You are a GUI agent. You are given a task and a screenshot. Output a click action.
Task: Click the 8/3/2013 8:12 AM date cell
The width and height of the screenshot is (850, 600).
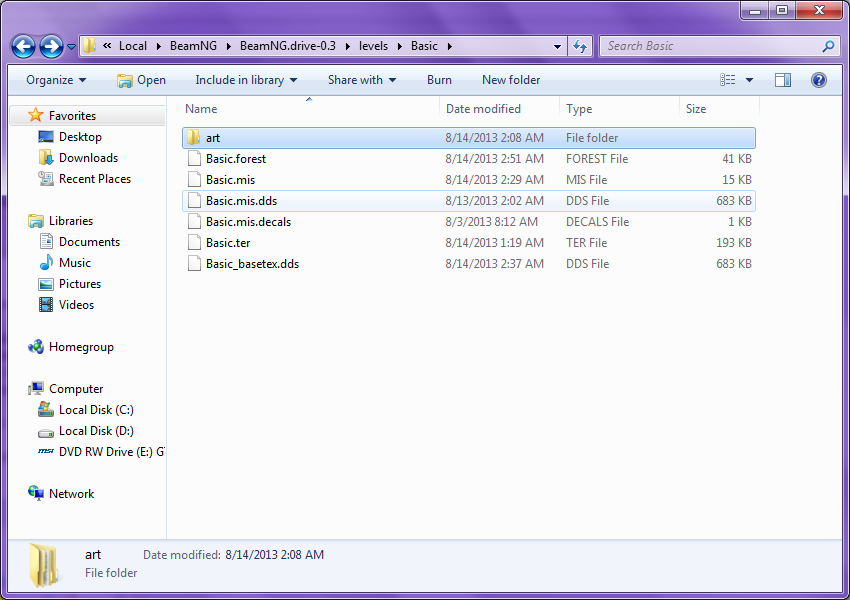pos(492,222)
